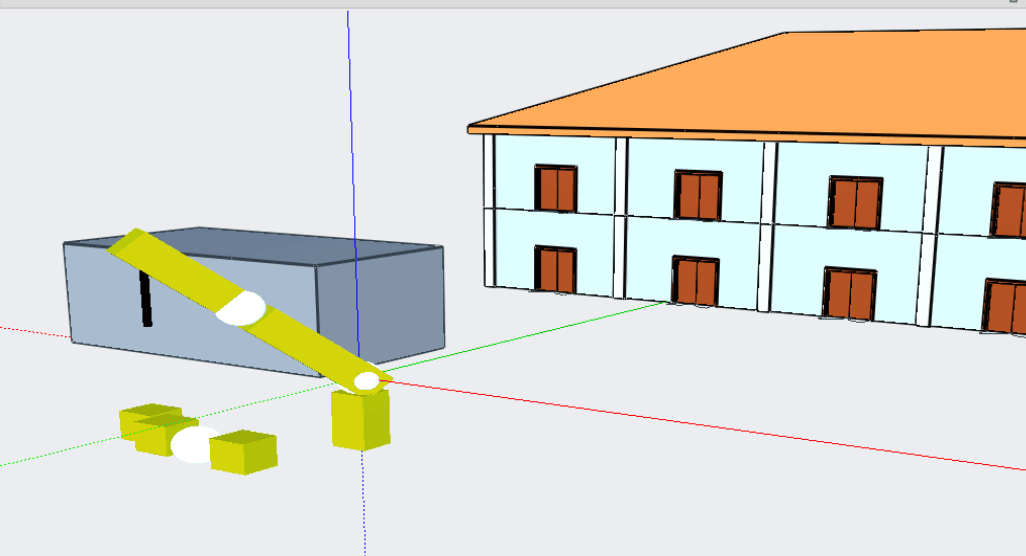Click the white disc between the yellow cubes
Viewport: 1026px width, 556px height.
192,444
